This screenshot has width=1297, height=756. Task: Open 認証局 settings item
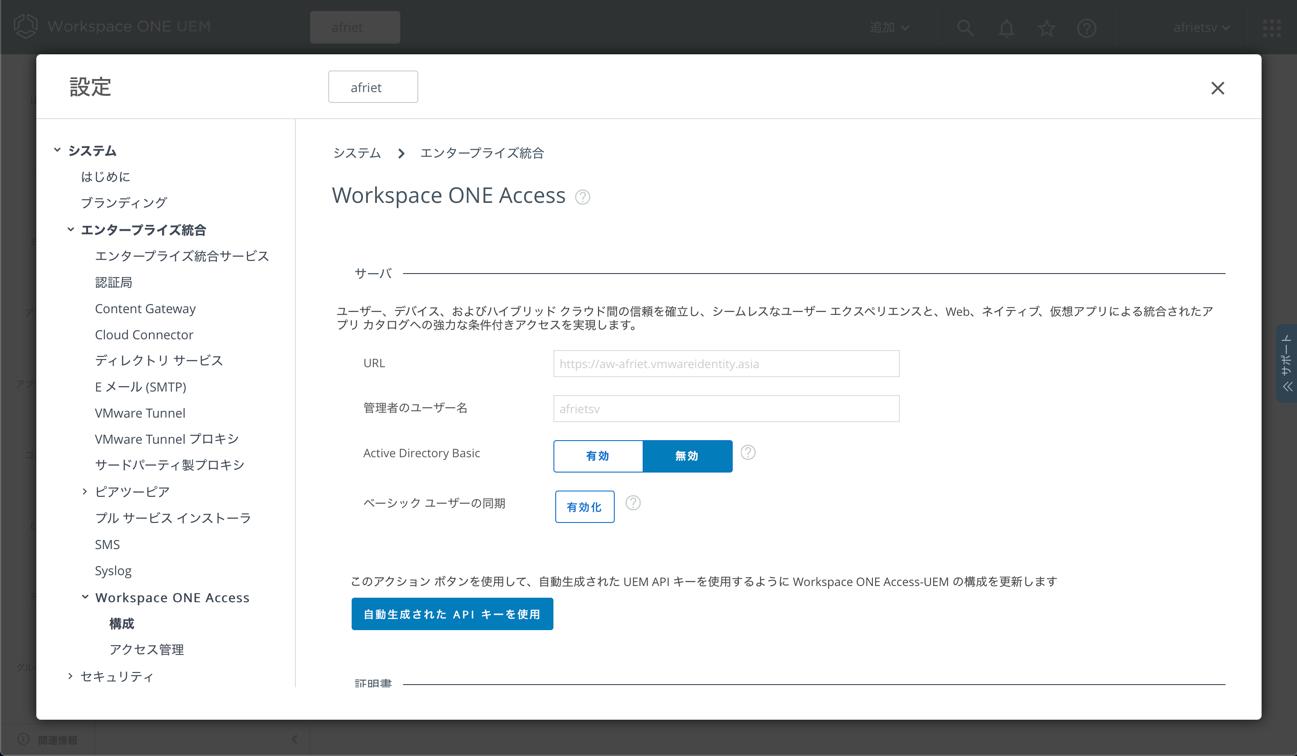point(114,283)
